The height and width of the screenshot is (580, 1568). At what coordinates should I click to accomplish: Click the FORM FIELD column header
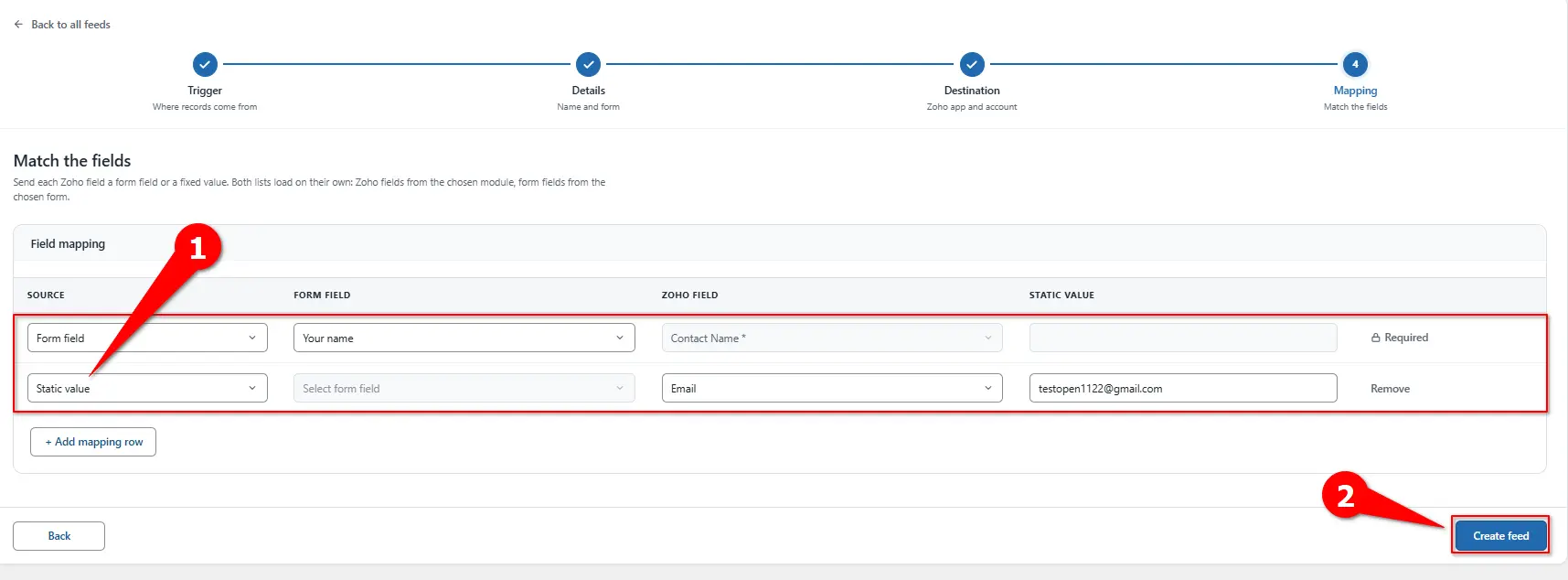point(322,295)
